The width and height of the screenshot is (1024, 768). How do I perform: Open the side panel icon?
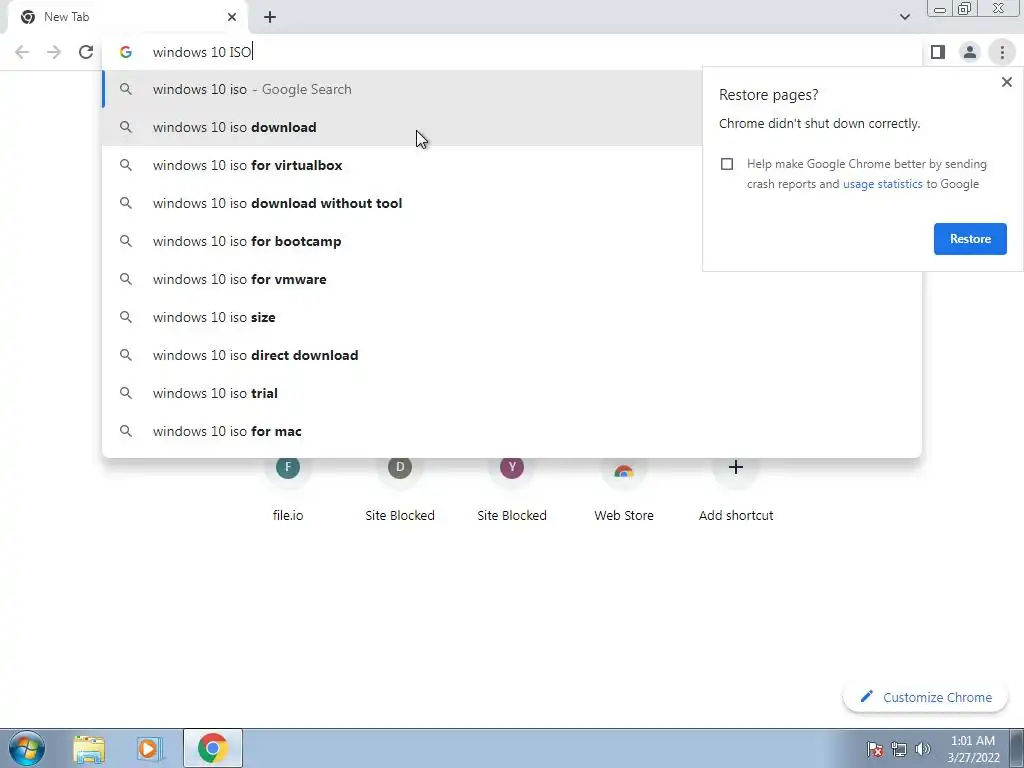click(x=938, y=52)
